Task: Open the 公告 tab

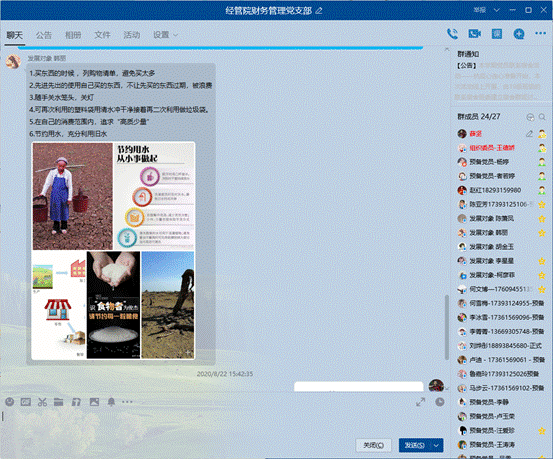Action: (44, 35)
